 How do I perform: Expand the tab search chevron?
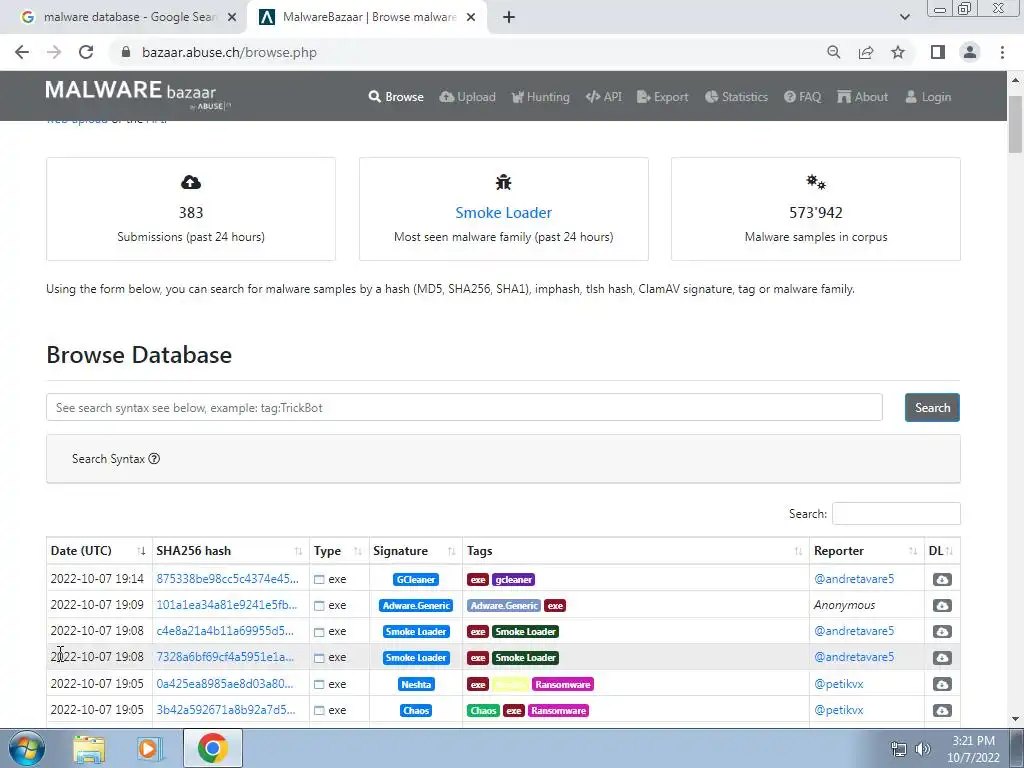pyautogui.click(x=904, y=17)
